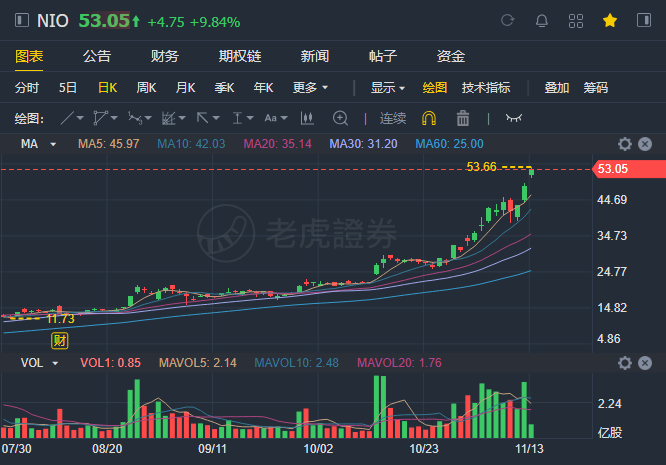Viewport: 666px width, 465px height.
Task: Hide drawings with the eye icon
Action: point(514,118)
